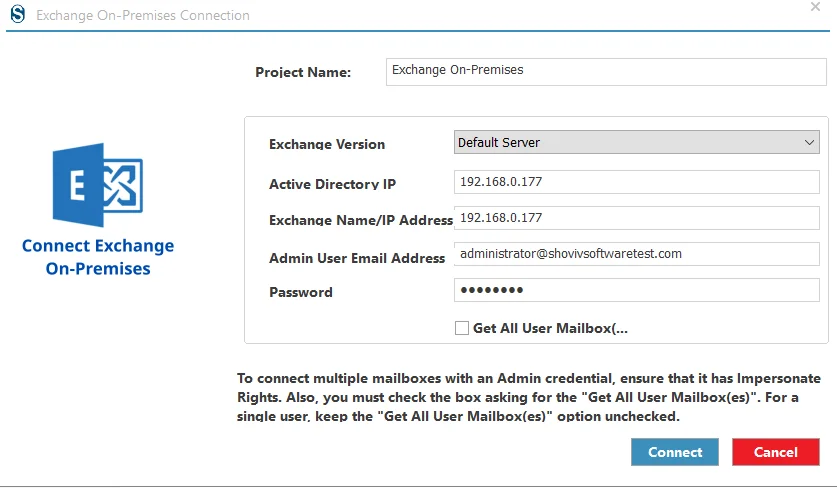Click the Shoviv app logo icon

(x=18, y=14)
